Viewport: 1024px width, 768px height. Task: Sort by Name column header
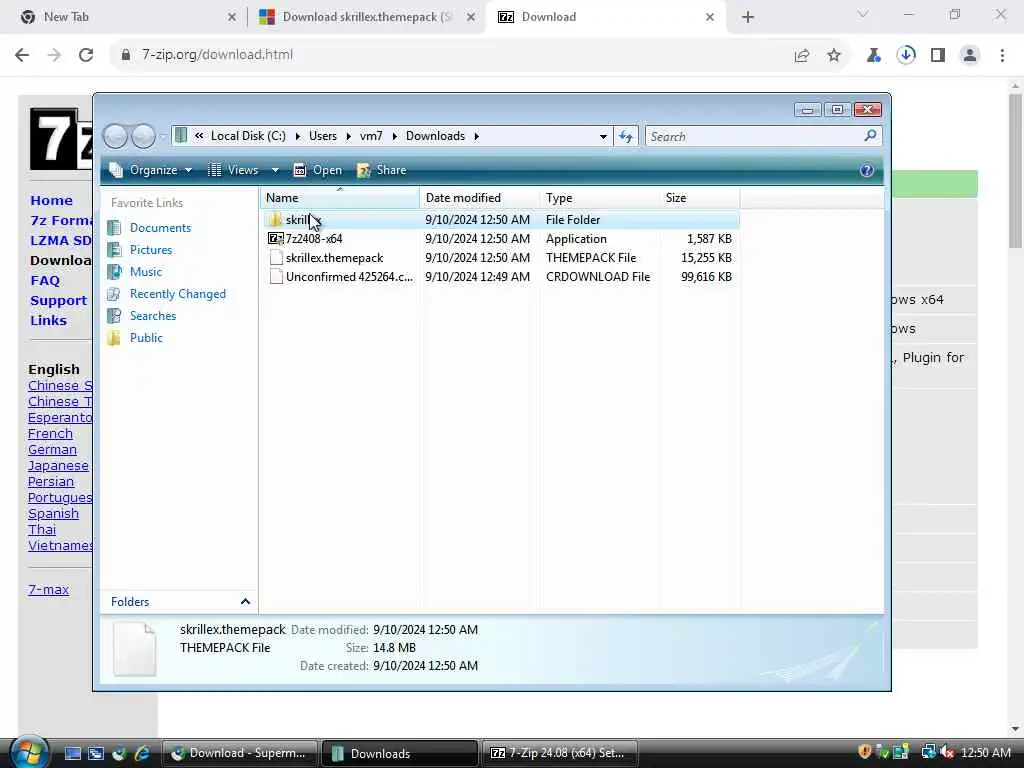(340, 198)
